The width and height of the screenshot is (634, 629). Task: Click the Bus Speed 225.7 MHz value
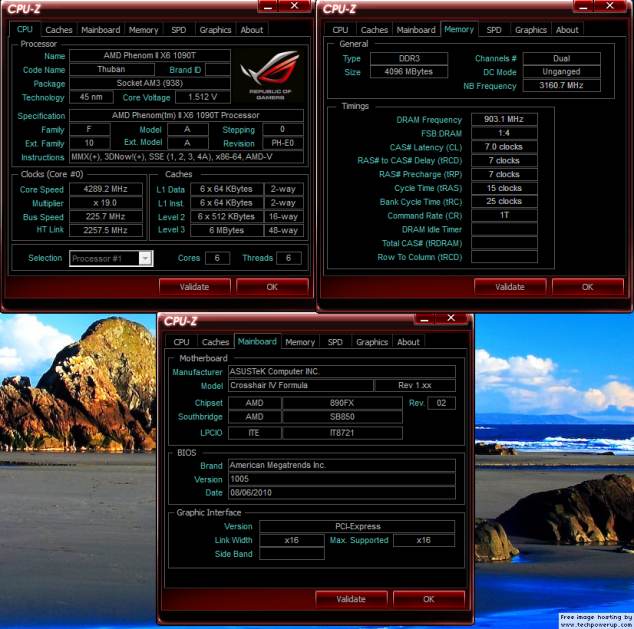click(x=106, y=217)
